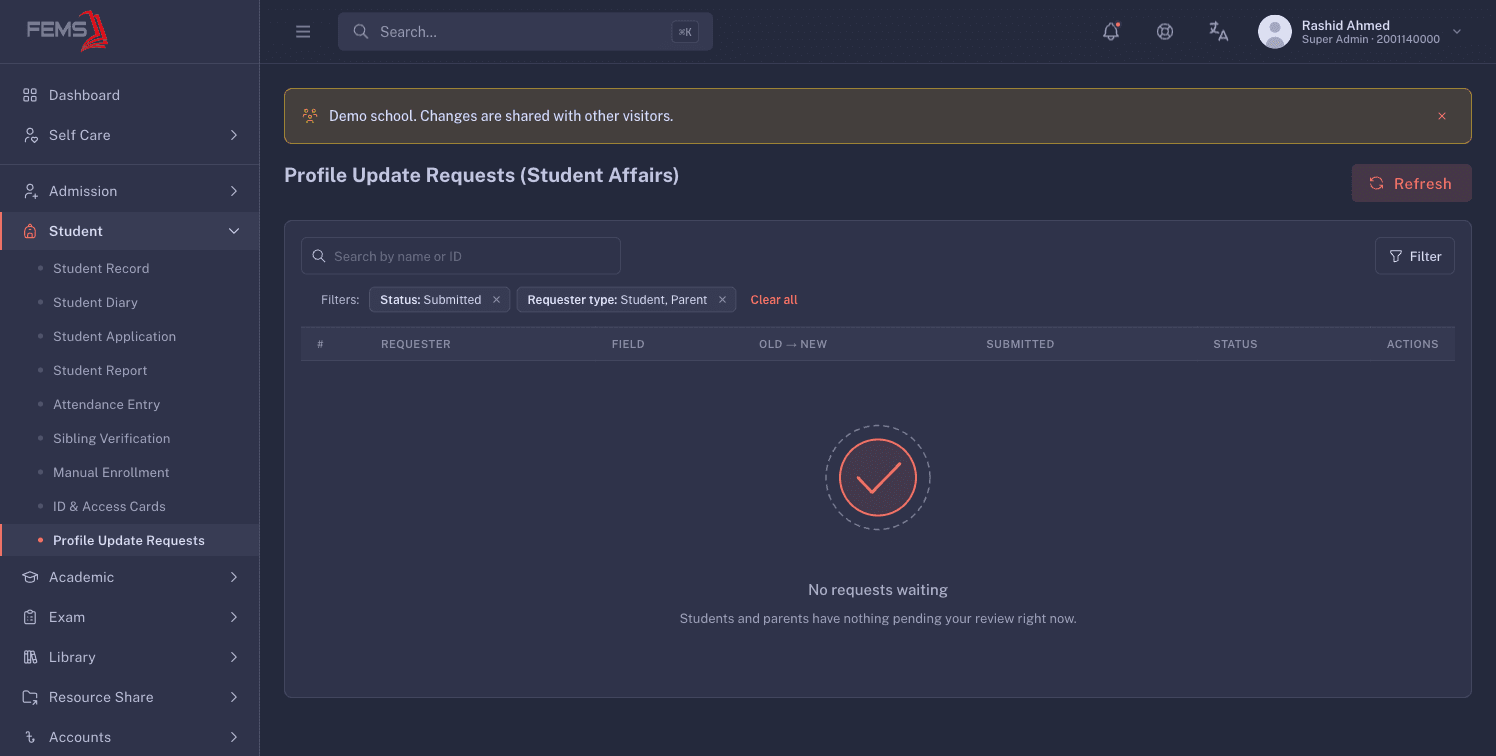Expand the Library menu chevron
The height and width of the screenshot is (756, 1496).
tap(234, 657)
